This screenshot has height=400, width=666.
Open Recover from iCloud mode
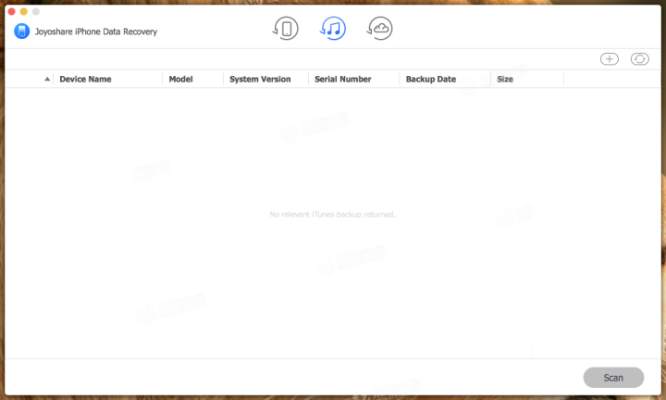(x=380, y=29)
